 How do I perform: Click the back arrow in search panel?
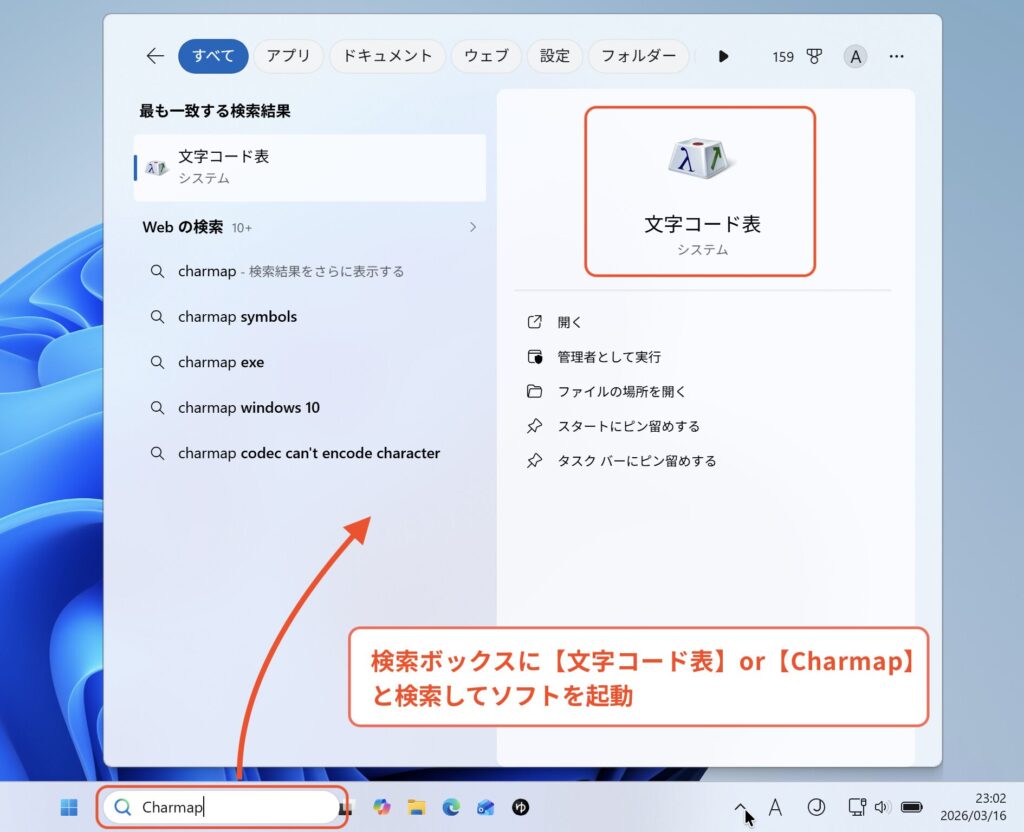[155, 56]
